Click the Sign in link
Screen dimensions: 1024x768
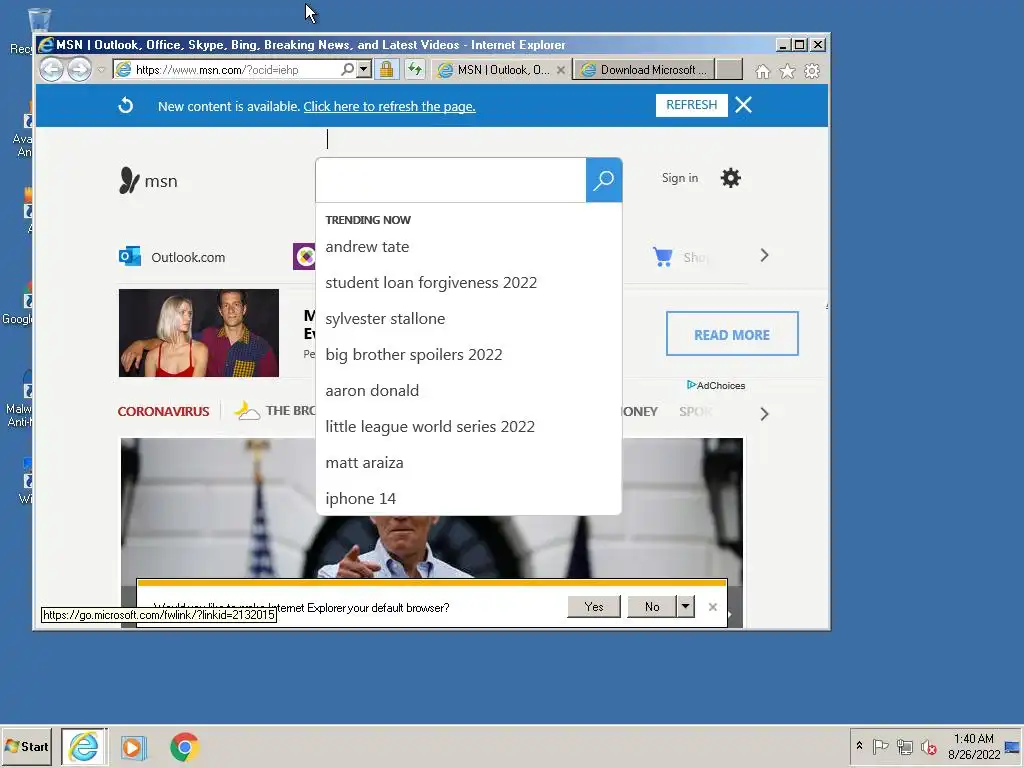(x=680, y=178)
